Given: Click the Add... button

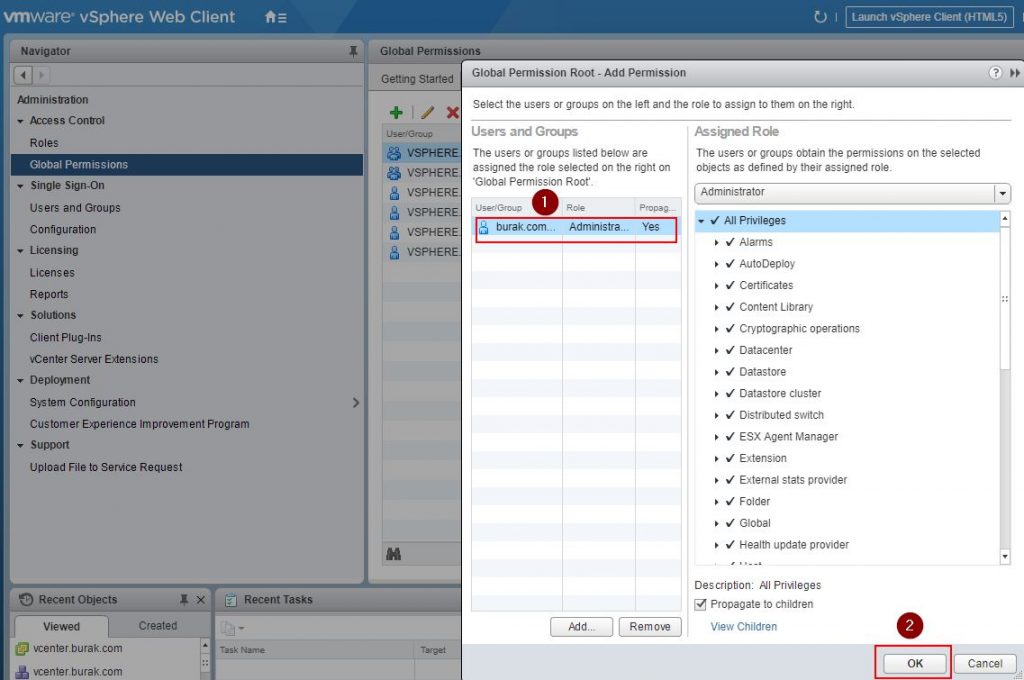Looking at the screenshot, I should (x=581, y=626).
